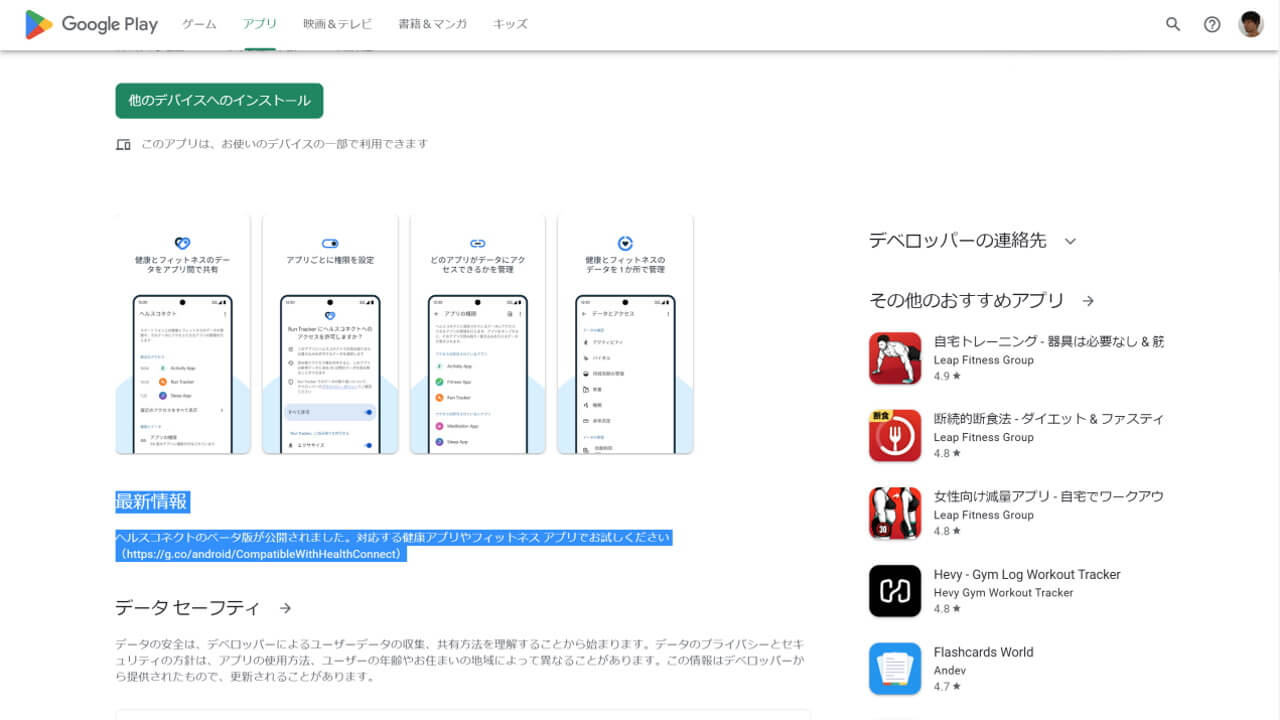Open your Google account profile avatar
The width and height of the screenshot is (1280, 720).
pos(1251,24)
